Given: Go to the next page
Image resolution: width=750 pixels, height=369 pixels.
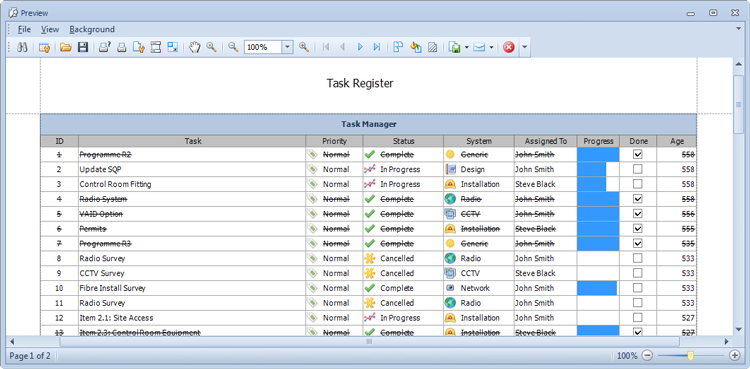Looking at the screenshot, I should click(360, 47).
